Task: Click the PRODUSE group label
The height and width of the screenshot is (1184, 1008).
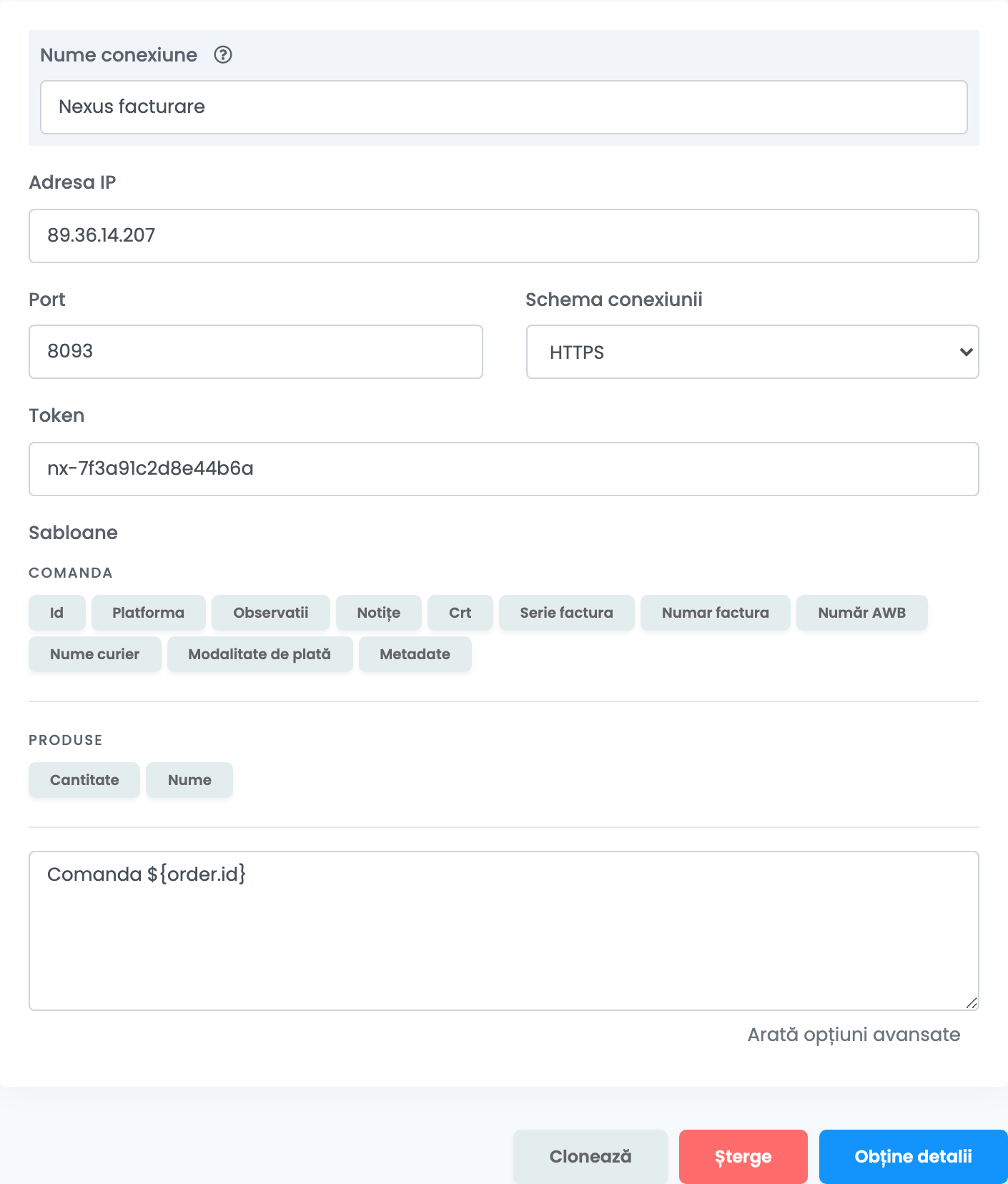Action: click(66, 740)
